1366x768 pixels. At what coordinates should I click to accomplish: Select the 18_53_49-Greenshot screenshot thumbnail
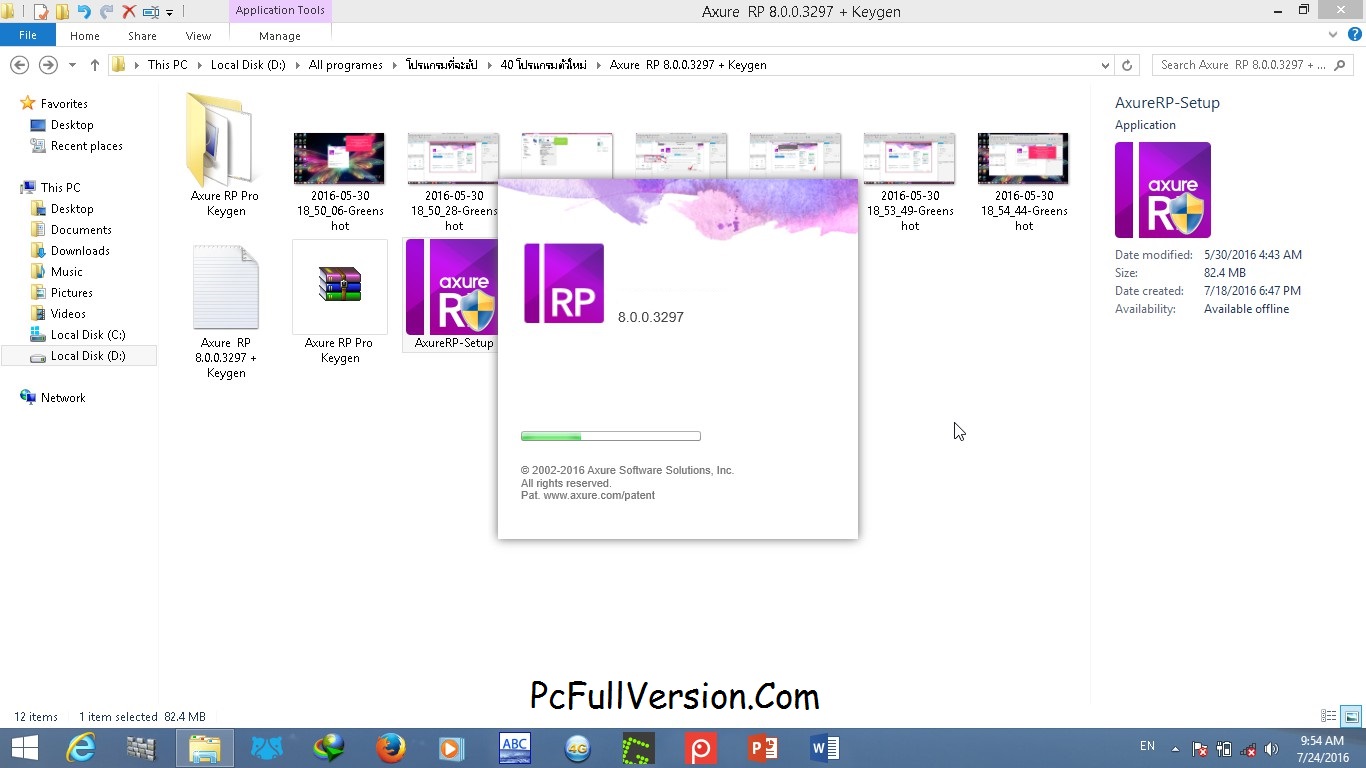(909, 181)
